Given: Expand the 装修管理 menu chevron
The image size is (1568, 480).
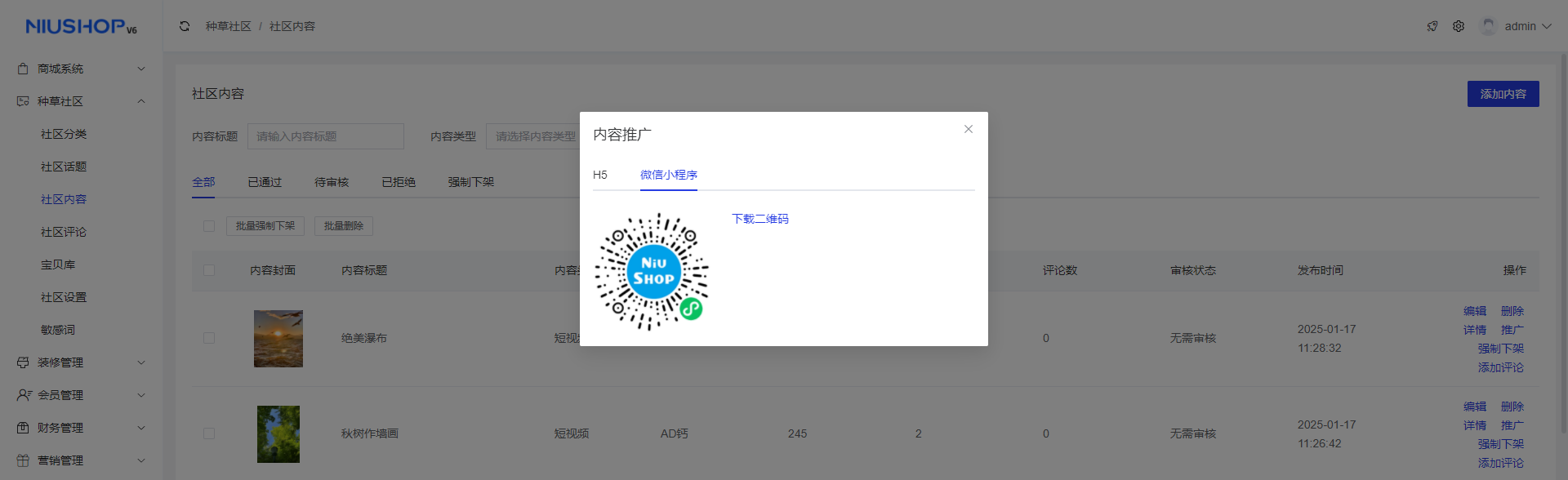Looking at the screenshot, I should (141, 362).
